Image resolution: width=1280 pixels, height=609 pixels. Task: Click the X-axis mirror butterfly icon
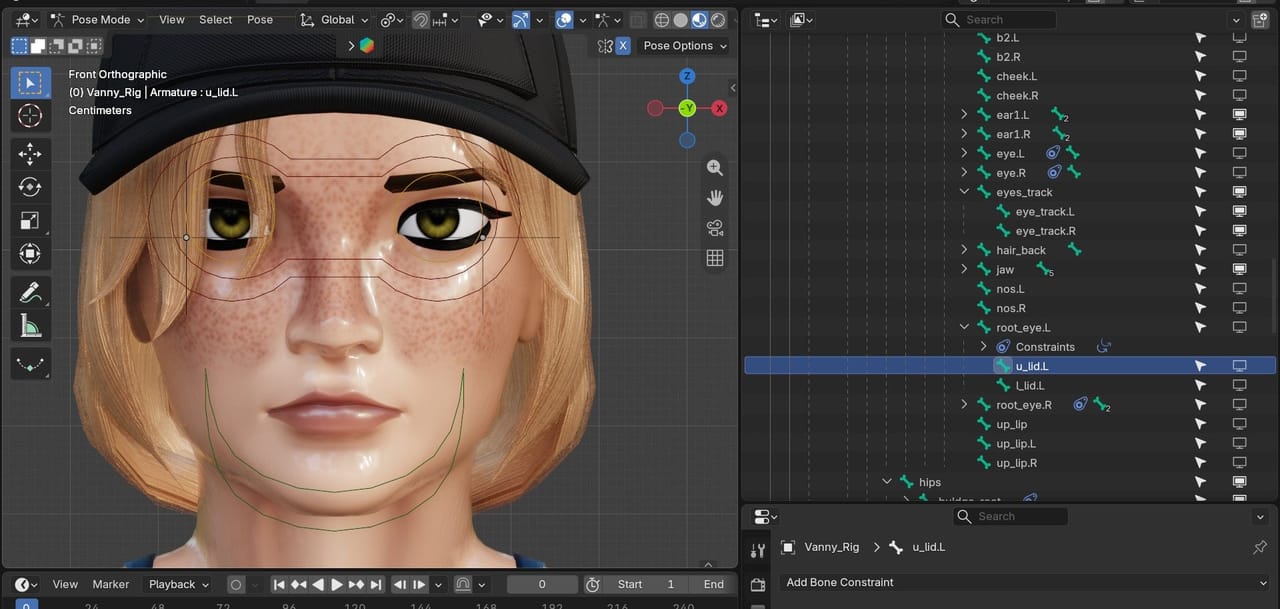click(x=604, y=46)
